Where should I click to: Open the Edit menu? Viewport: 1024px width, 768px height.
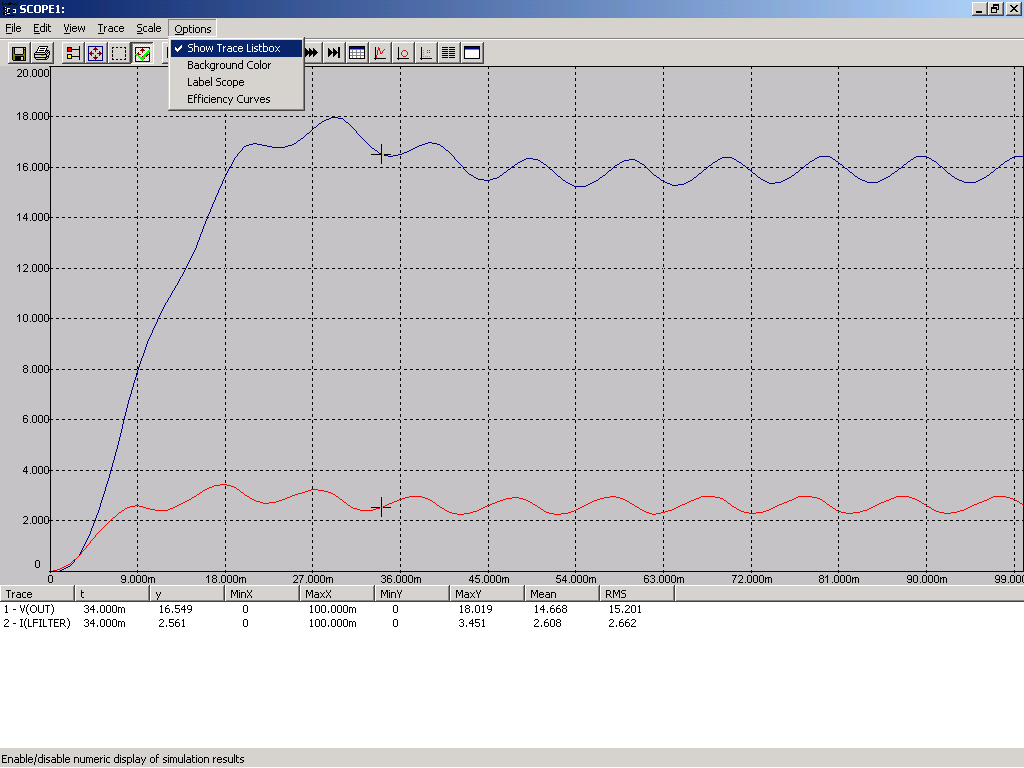42,28
